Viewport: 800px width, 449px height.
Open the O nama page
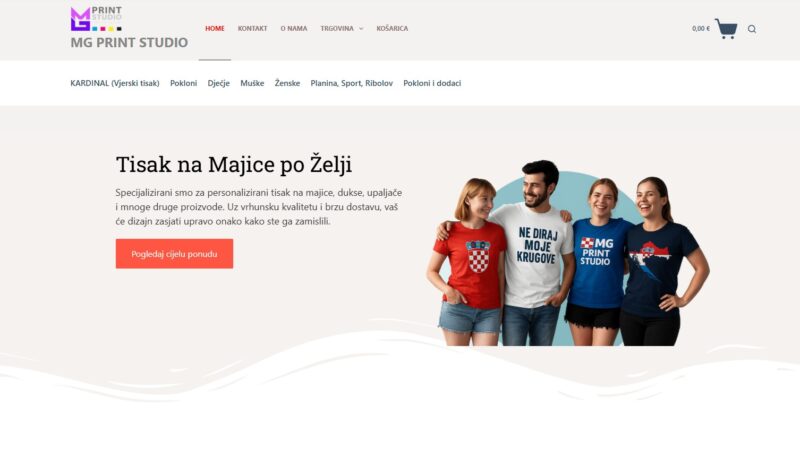[294, 29]
